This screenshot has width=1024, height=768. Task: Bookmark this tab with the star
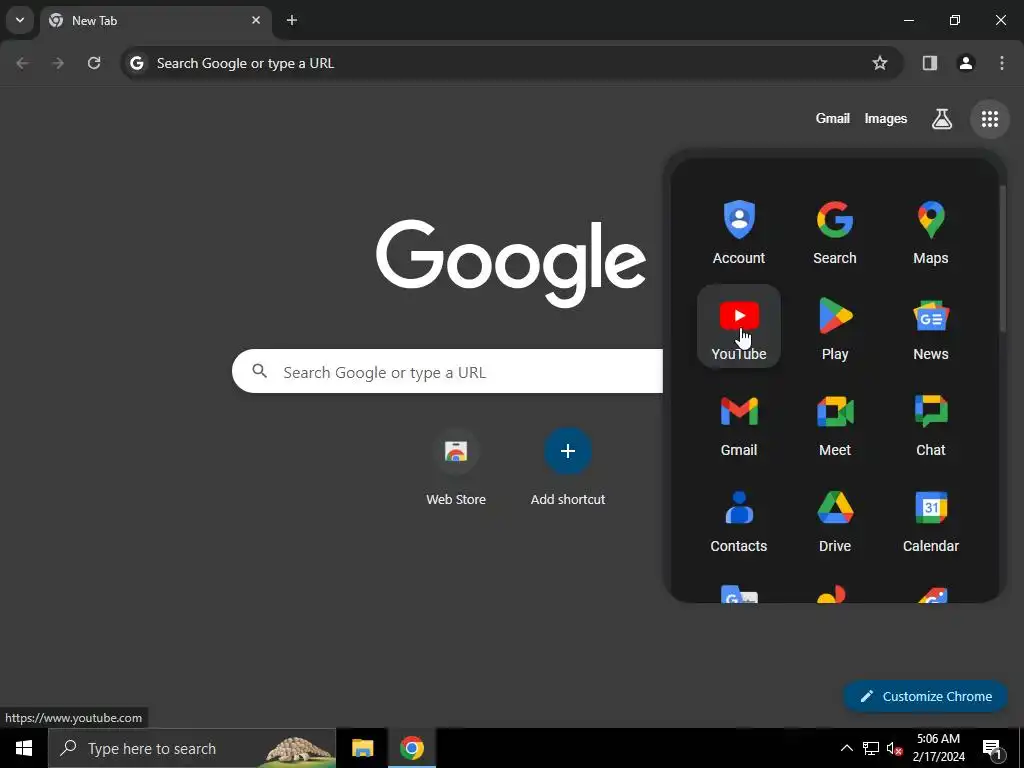click(880, 63)
